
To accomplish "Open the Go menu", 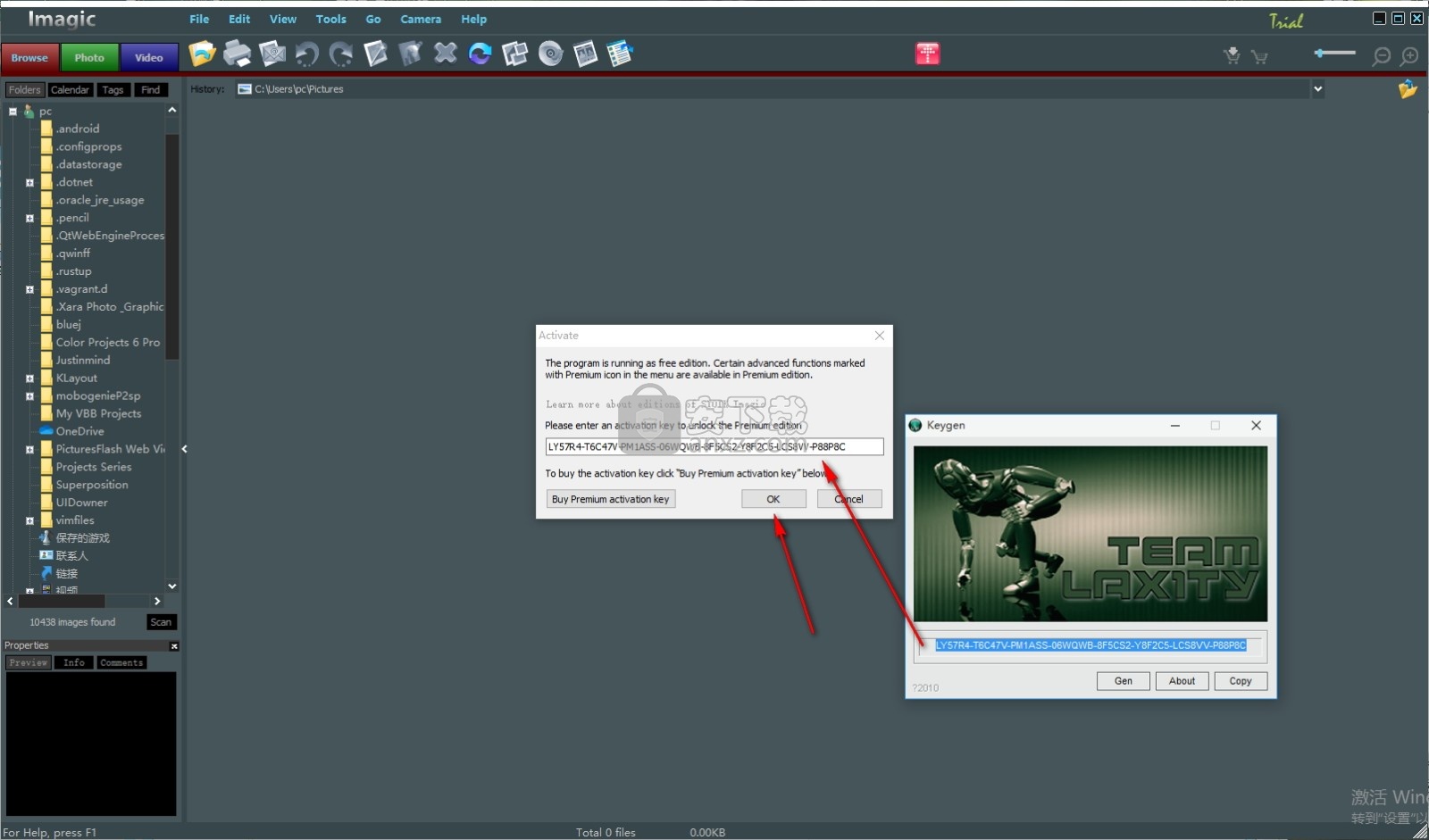I will pos(373,19).
